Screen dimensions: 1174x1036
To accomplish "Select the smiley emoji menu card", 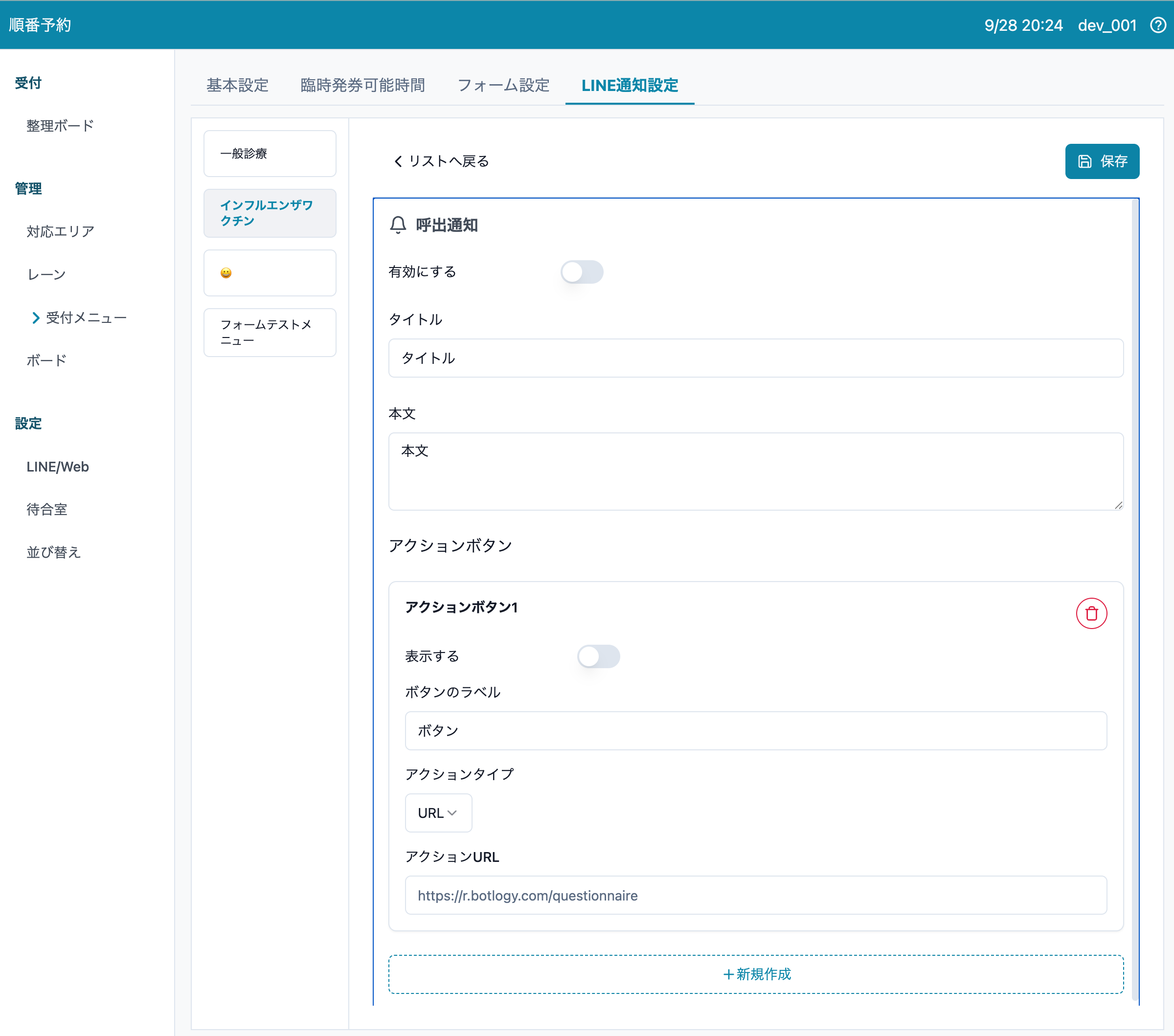I will pos(270,273).
